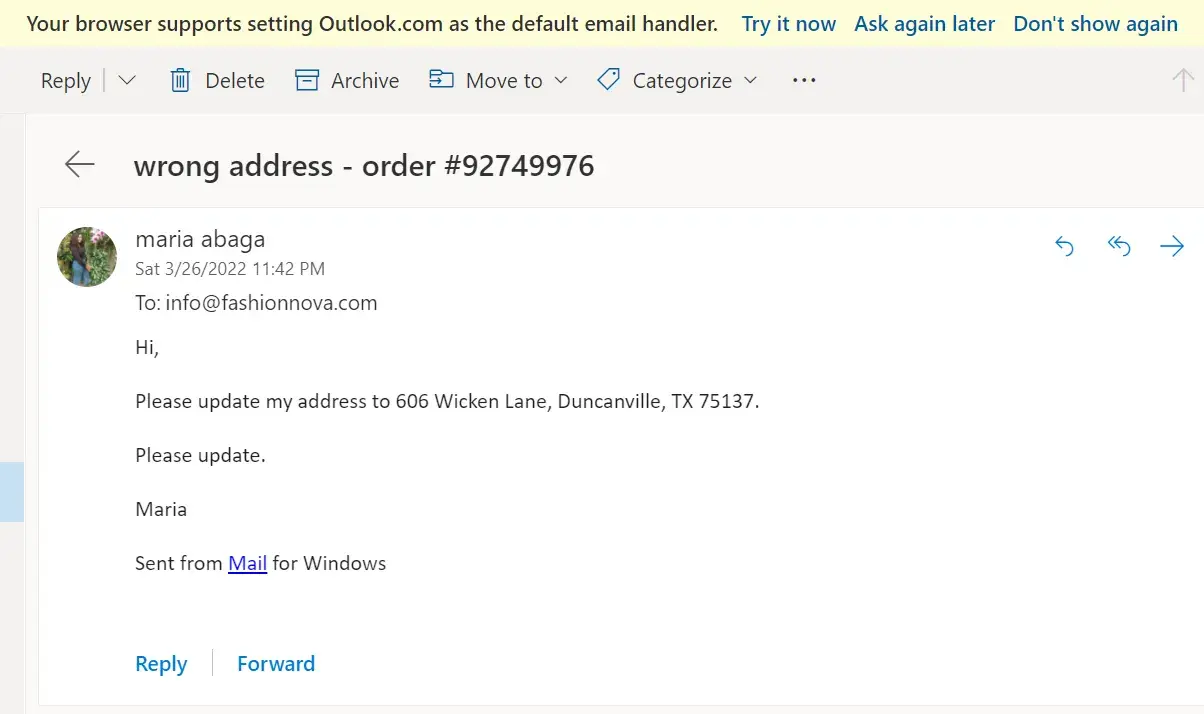Dismiss banner with Don't show again

point(1095,24)
